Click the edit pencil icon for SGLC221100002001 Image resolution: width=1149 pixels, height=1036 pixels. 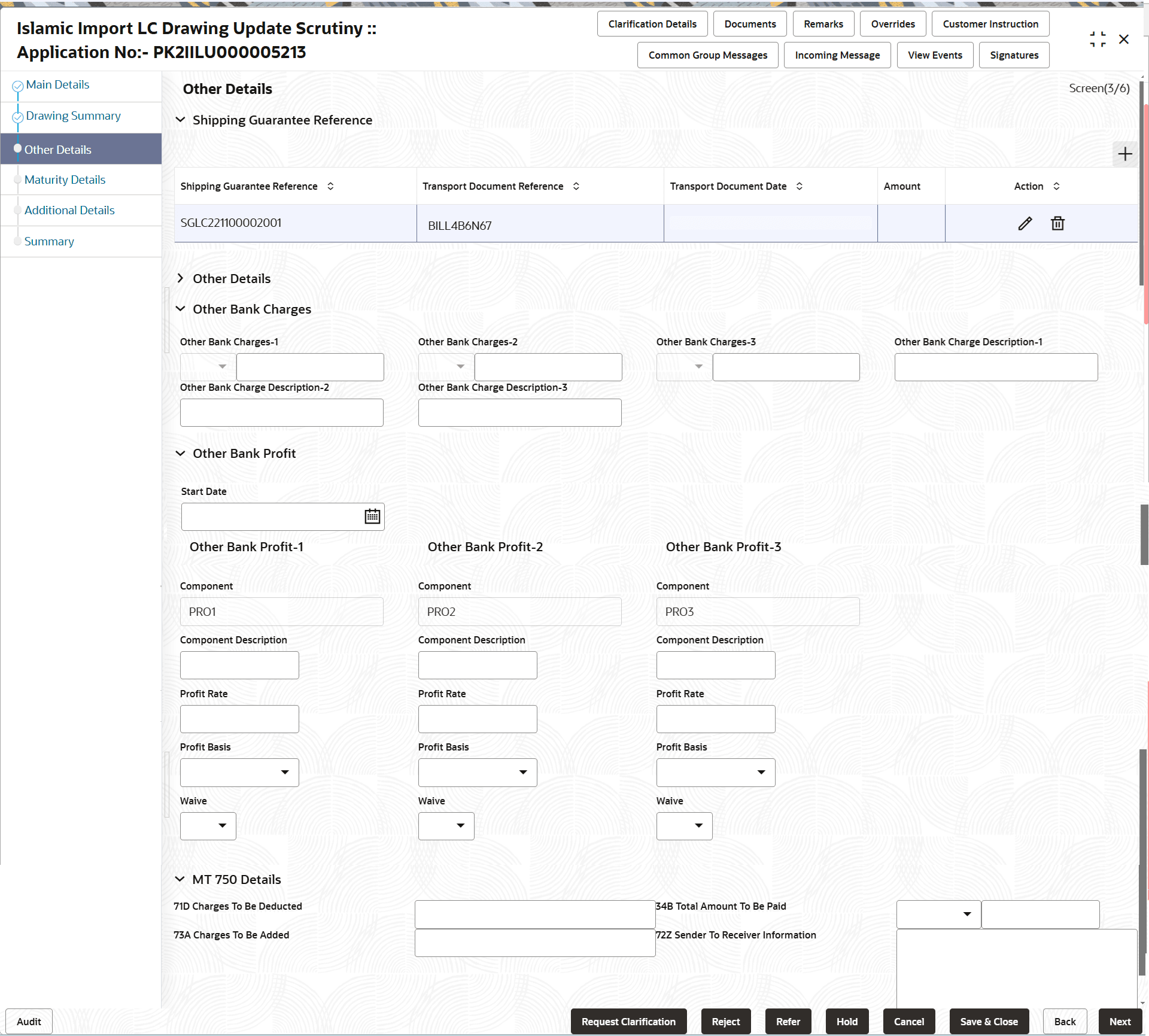(x=1025, y=223)
